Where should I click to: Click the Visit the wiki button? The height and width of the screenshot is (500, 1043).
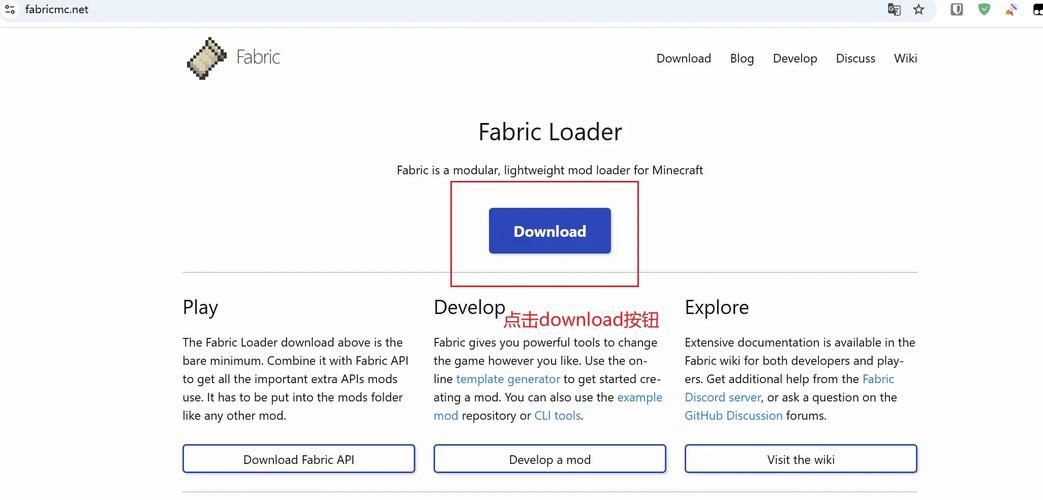point(801,459)
